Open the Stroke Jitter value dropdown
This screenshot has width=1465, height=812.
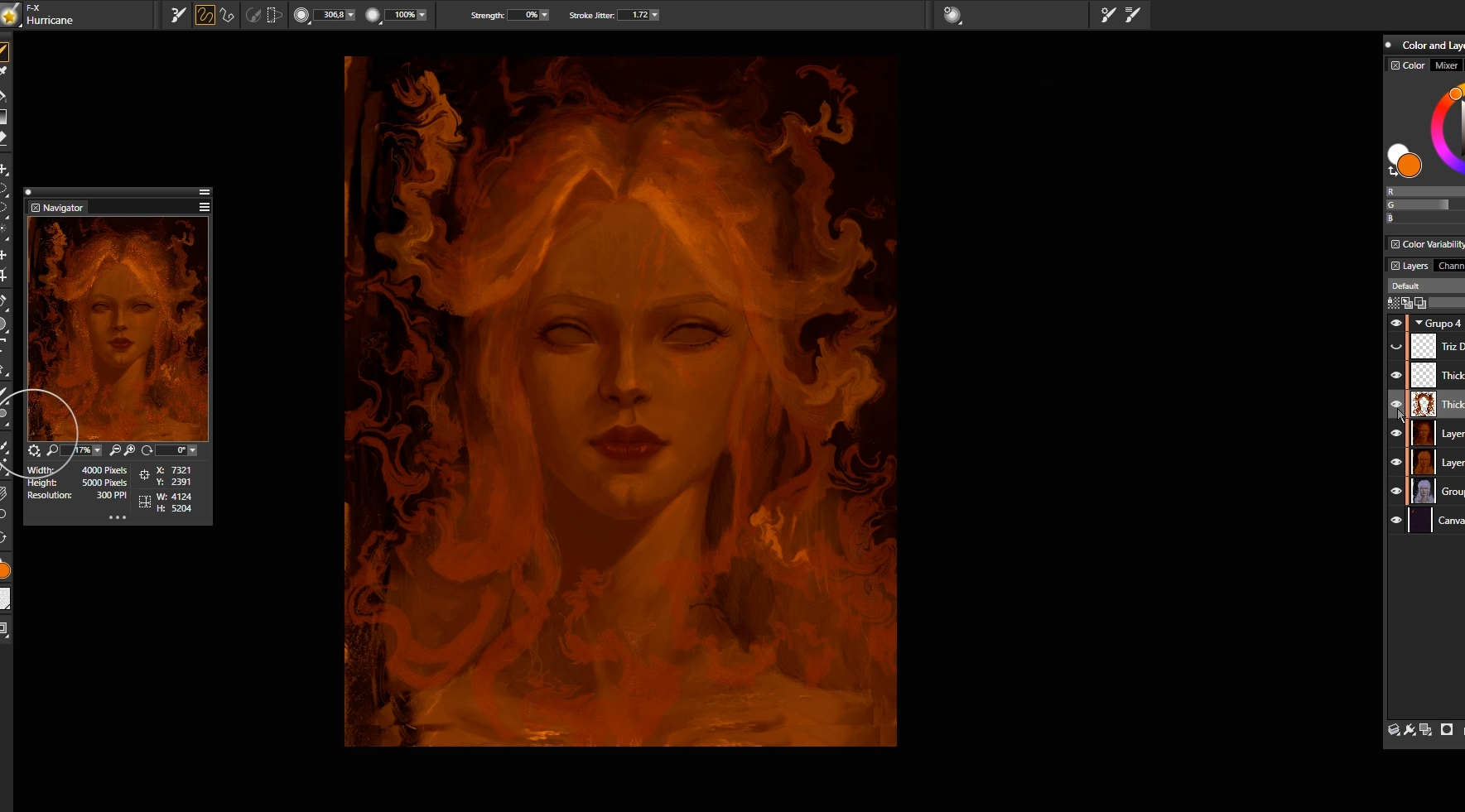[654, 15]
